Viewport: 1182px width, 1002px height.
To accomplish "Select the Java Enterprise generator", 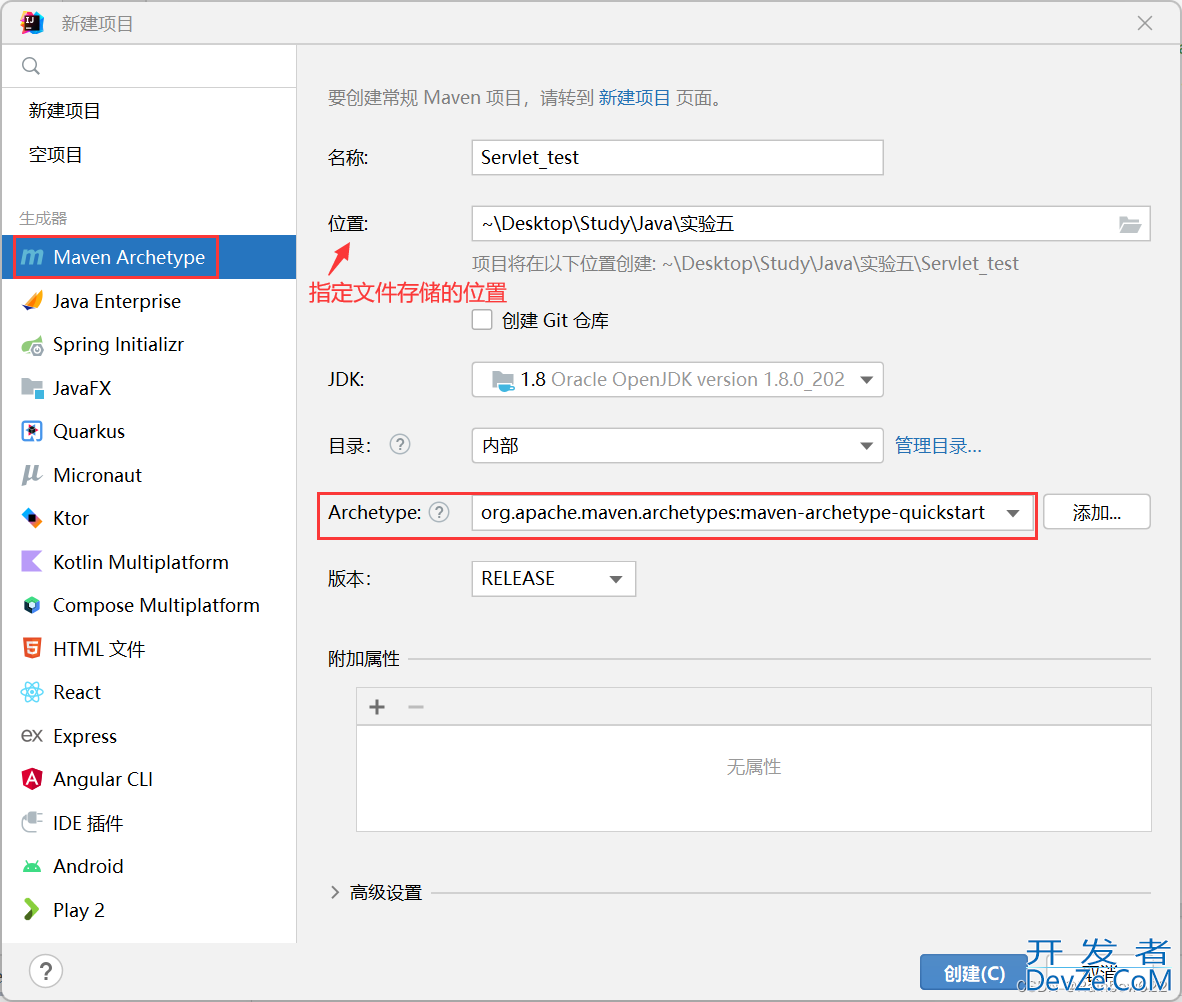I will point(149,301).
